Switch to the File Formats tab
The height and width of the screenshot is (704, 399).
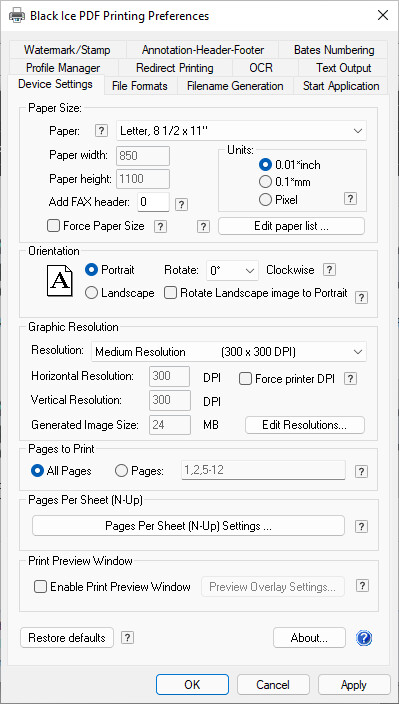[140, 86]
